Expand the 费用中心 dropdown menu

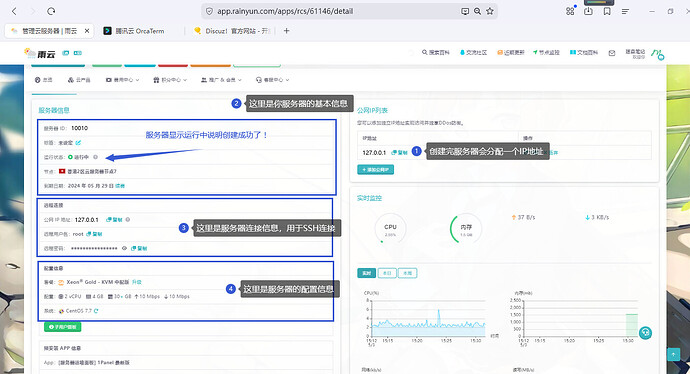[x=122, y=80]
